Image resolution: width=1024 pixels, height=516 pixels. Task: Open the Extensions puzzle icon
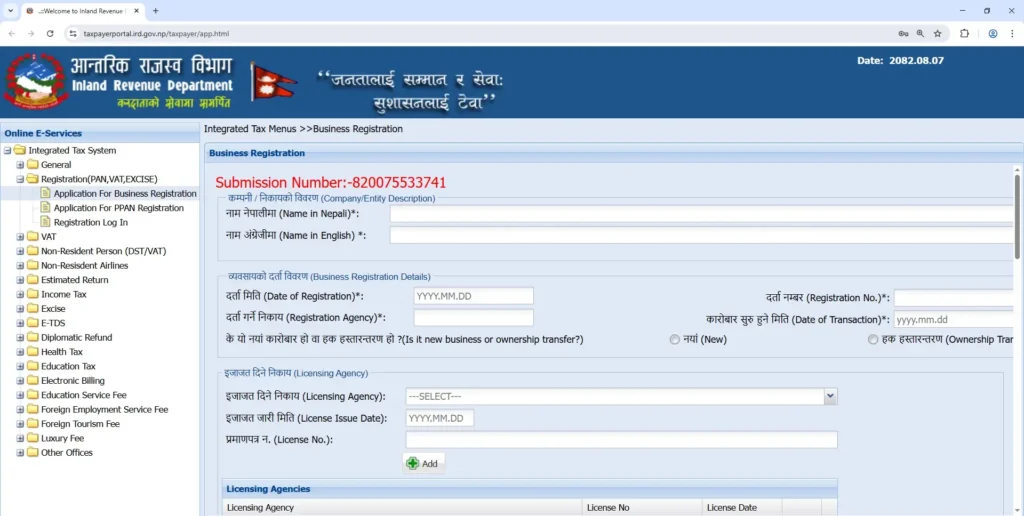tap(964, 33)
